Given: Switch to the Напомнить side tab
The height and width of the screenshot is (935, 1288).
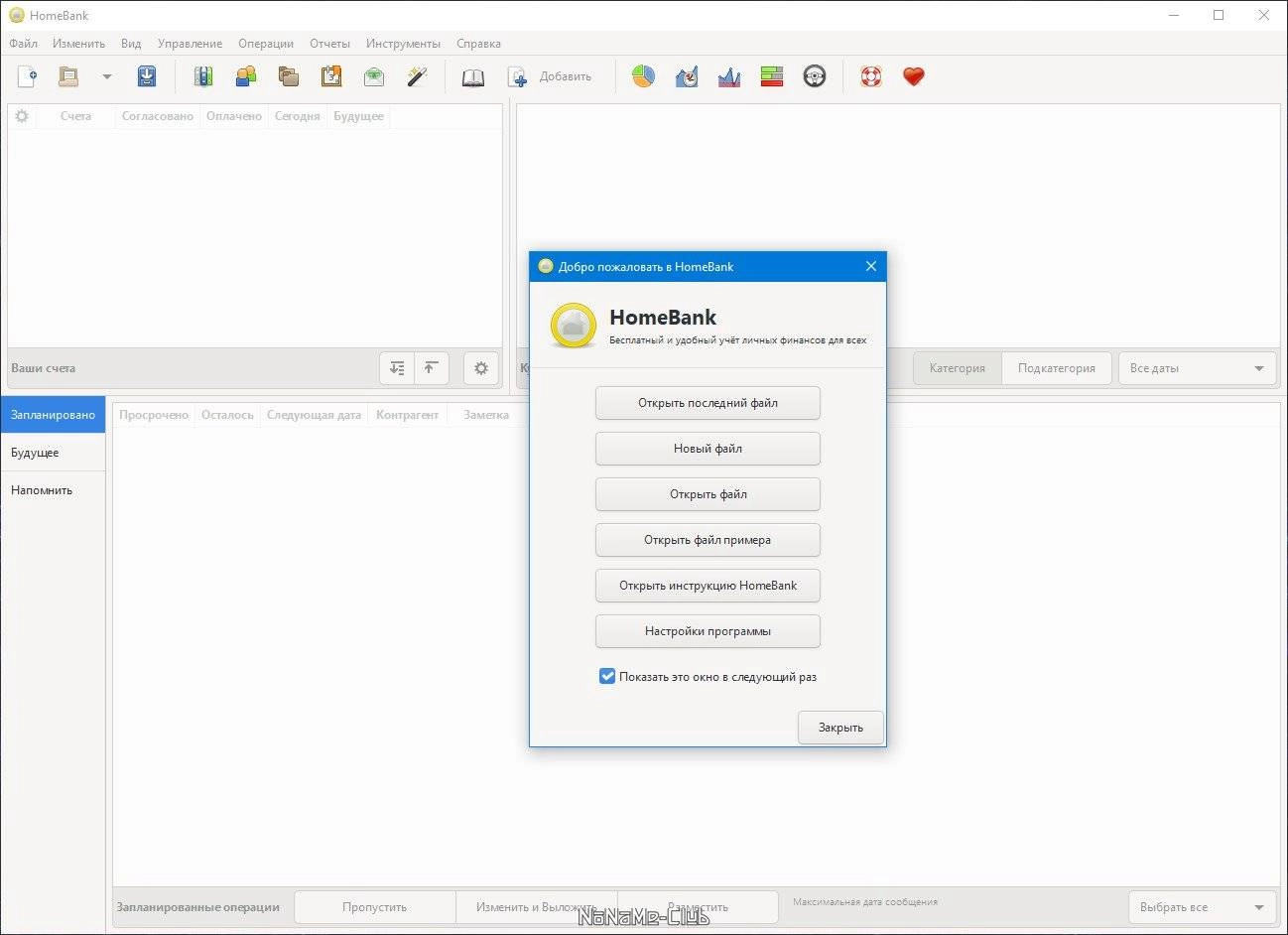Looking at the screenshot, I should click(x=53, y=490).
